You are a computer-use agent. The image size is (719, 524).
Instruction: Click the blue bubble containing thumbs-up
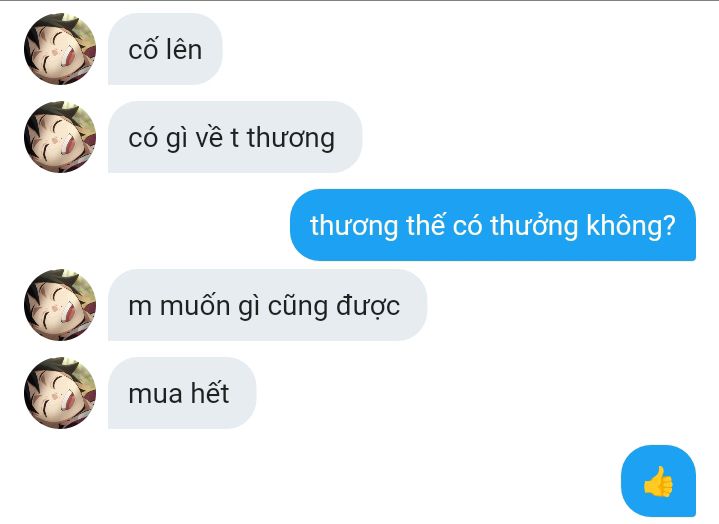pyautogui.click(x=658, y=481)
